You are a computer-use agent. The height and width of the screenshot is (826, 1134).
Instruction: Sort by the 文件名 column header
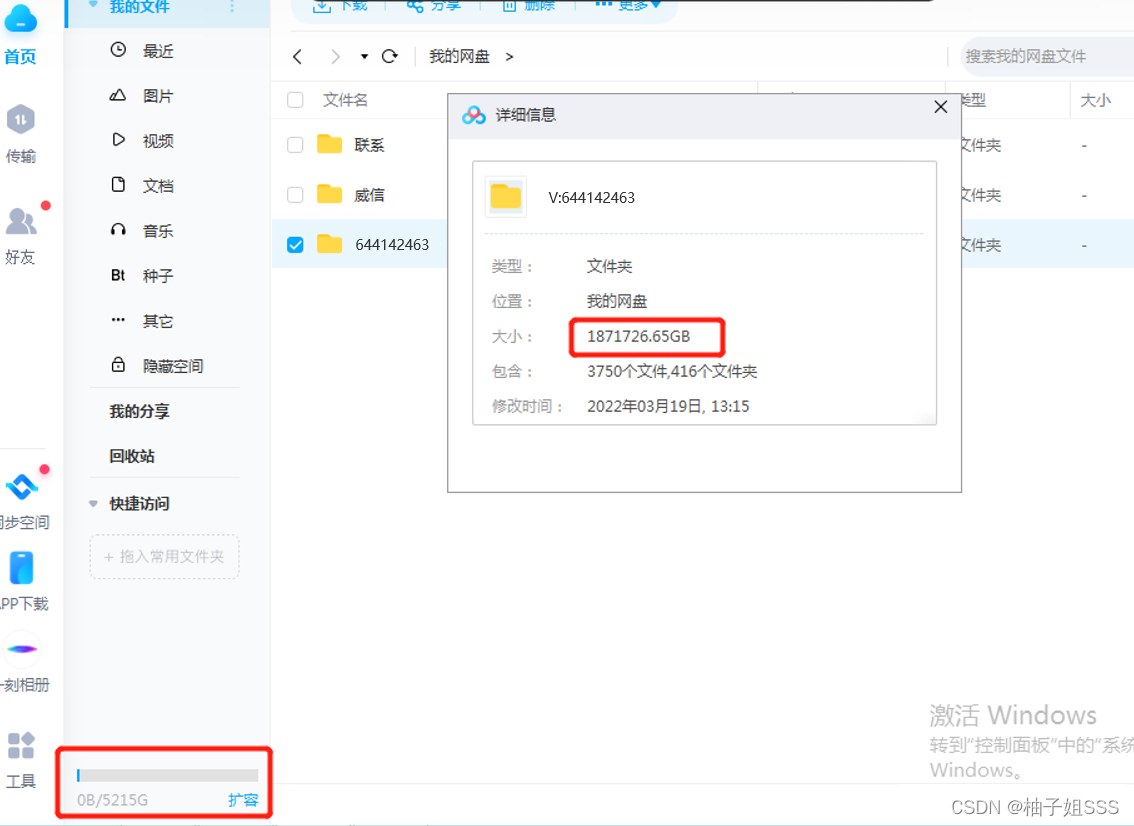[345, 100]
